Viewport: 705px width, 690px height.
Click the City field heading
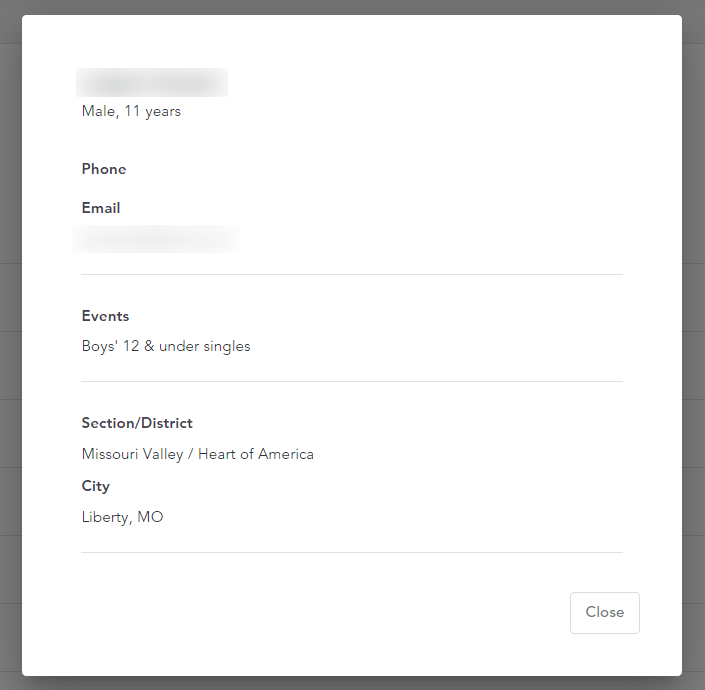pyautogui.click(x=96, y=486)
